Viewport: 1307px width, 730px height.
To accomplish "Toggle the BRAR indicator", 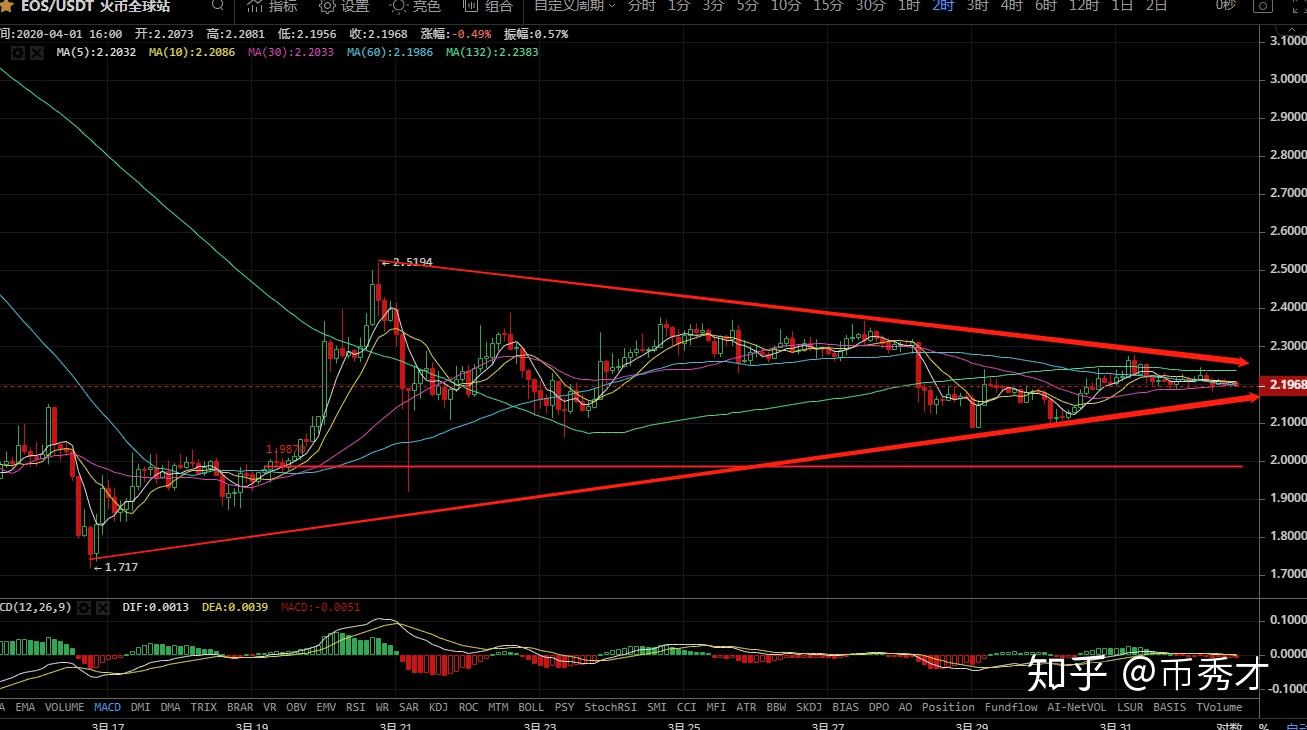I will click(x=240, y=707).
